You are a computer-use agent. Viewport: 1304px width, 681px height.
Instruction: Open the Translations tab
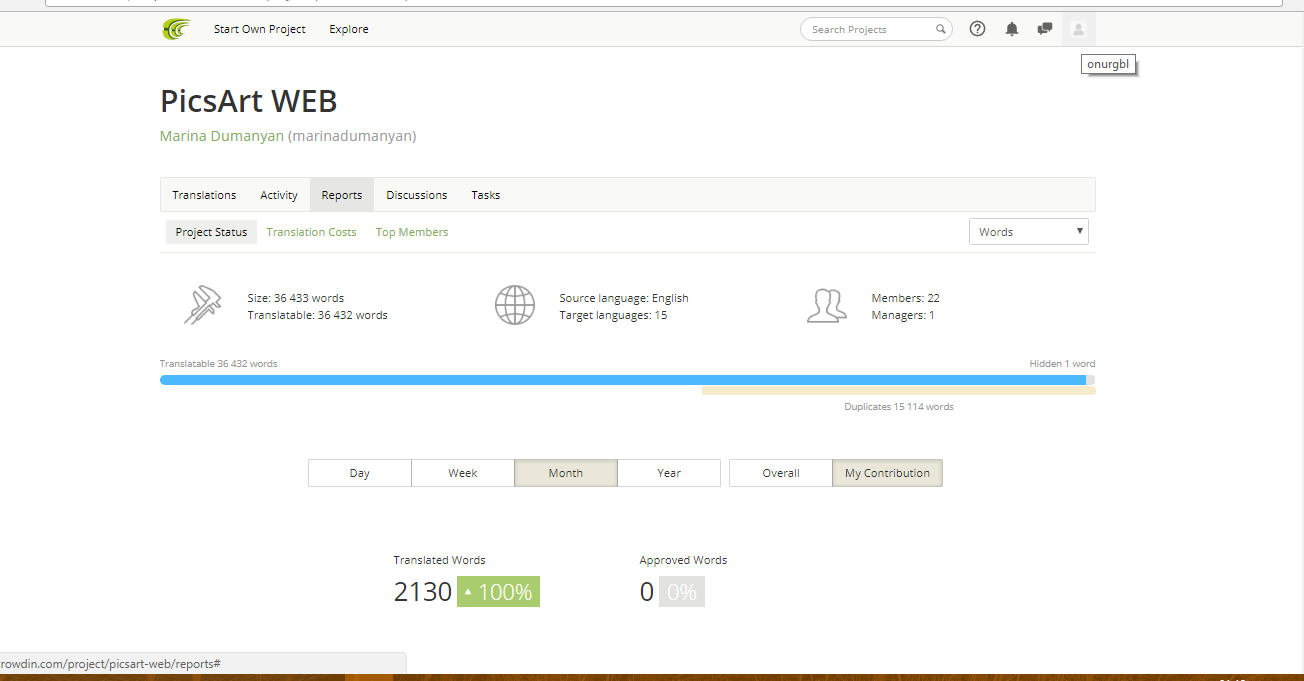pos(204,195)
